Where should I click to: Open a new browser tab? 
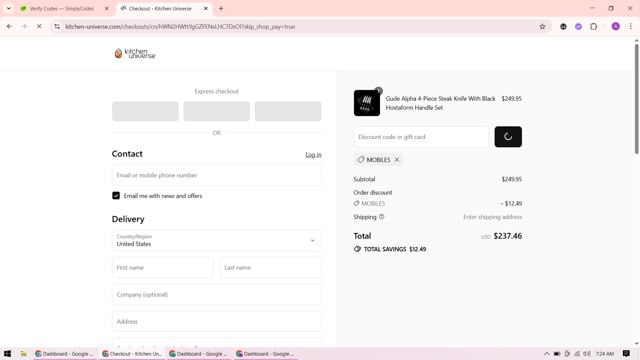click(221, 9)
